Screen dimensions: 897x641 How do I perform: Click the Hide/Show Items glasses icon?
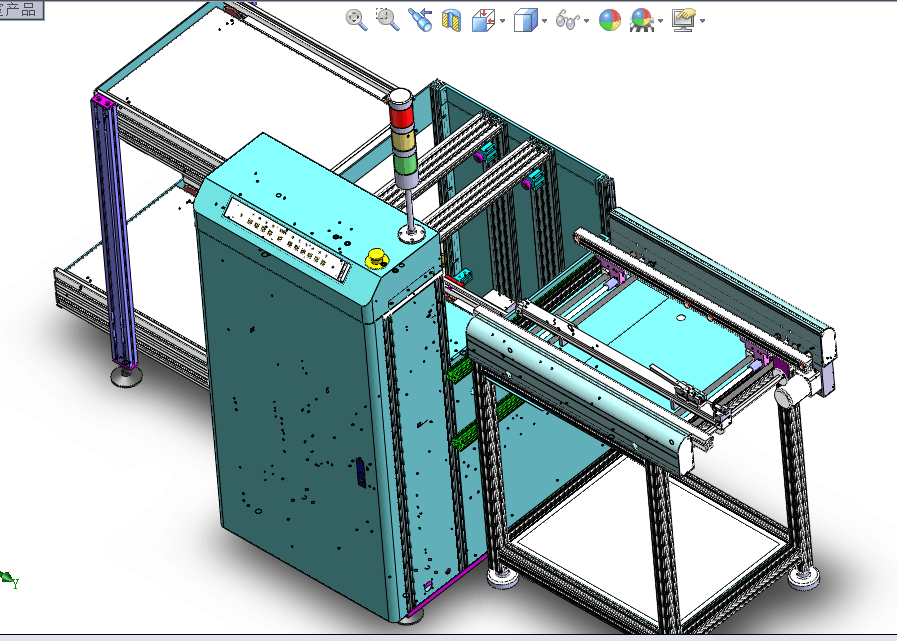click(567, 19)
